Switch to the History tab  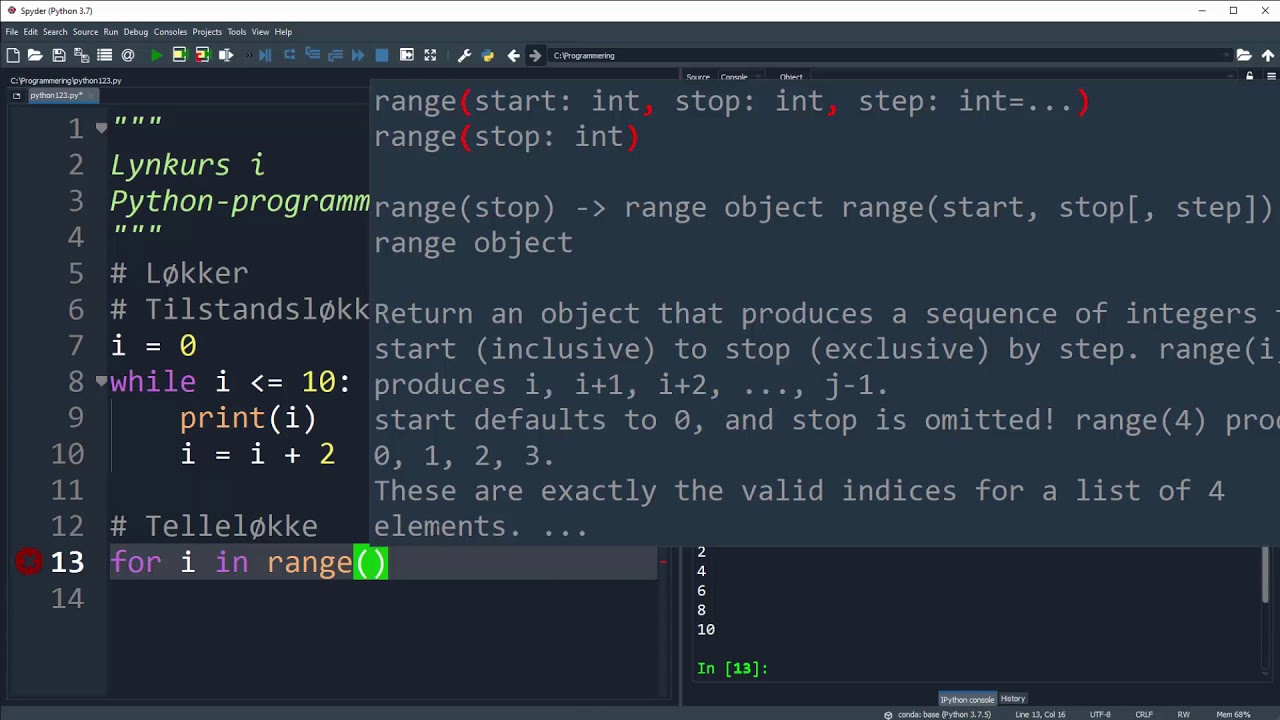(1013, 699)
